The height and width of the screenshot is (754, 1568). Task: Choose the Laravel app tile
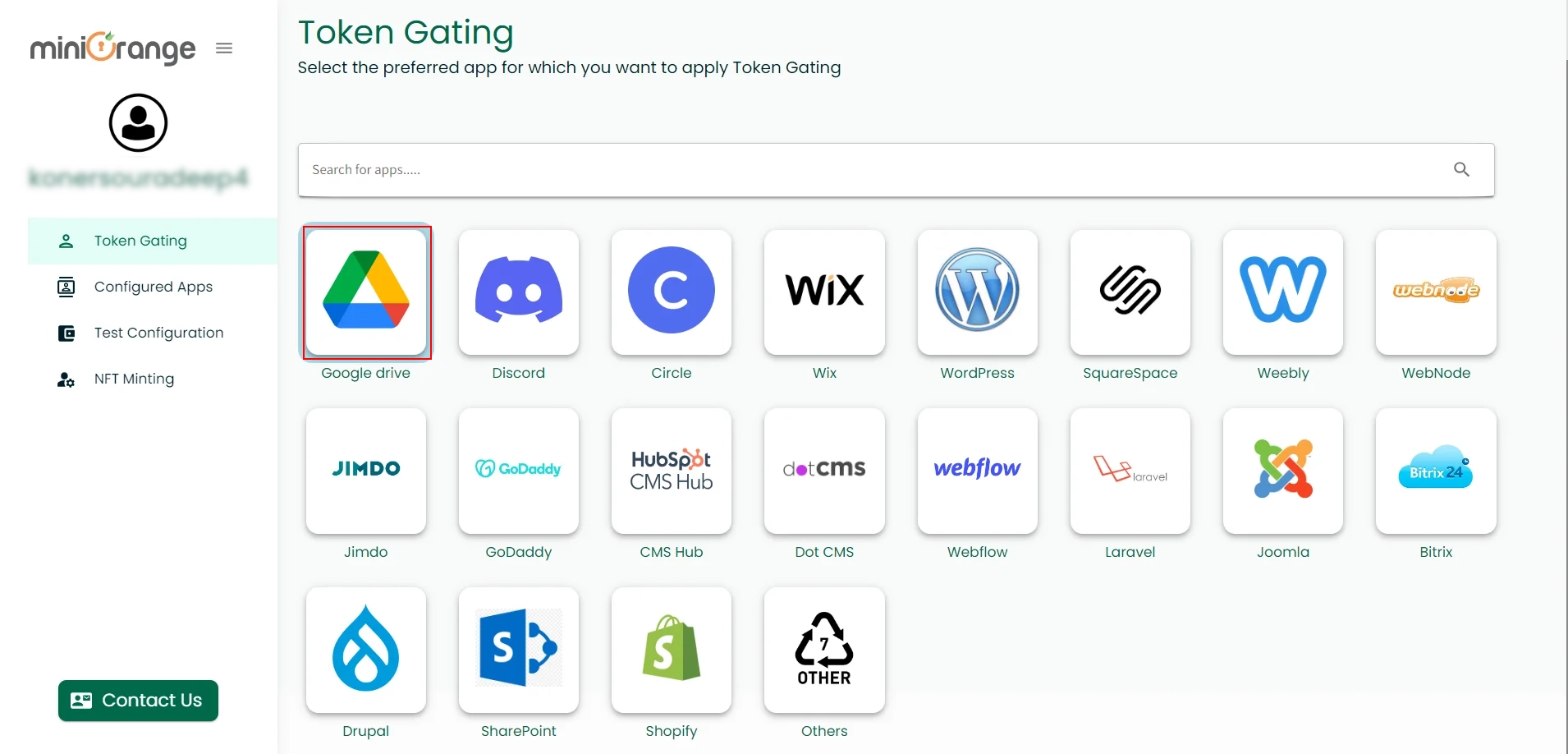point(1130,471)
